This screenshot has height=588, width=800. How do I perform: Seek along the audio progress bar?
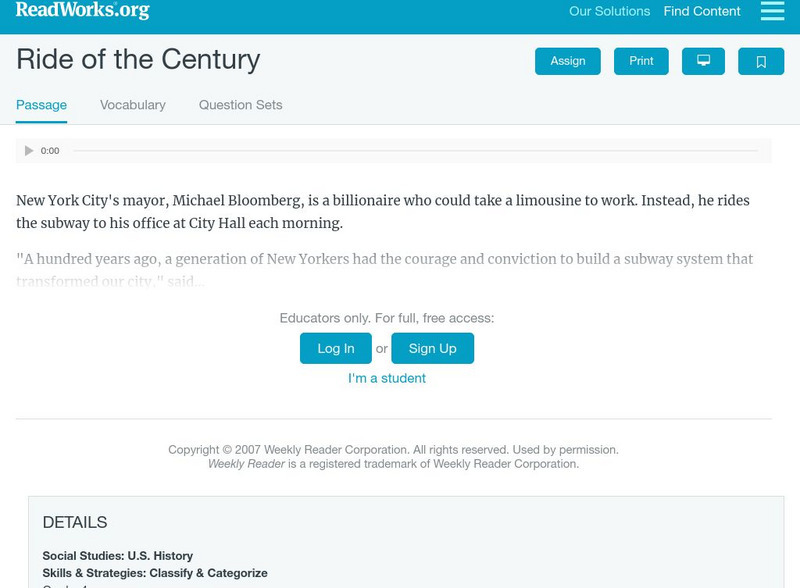(415, 151)
